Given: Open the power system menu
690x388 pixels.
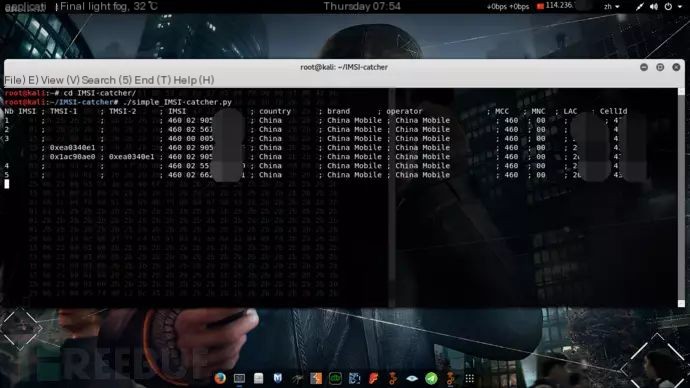Looking at the screenshot, I should [x=668, y=6].
